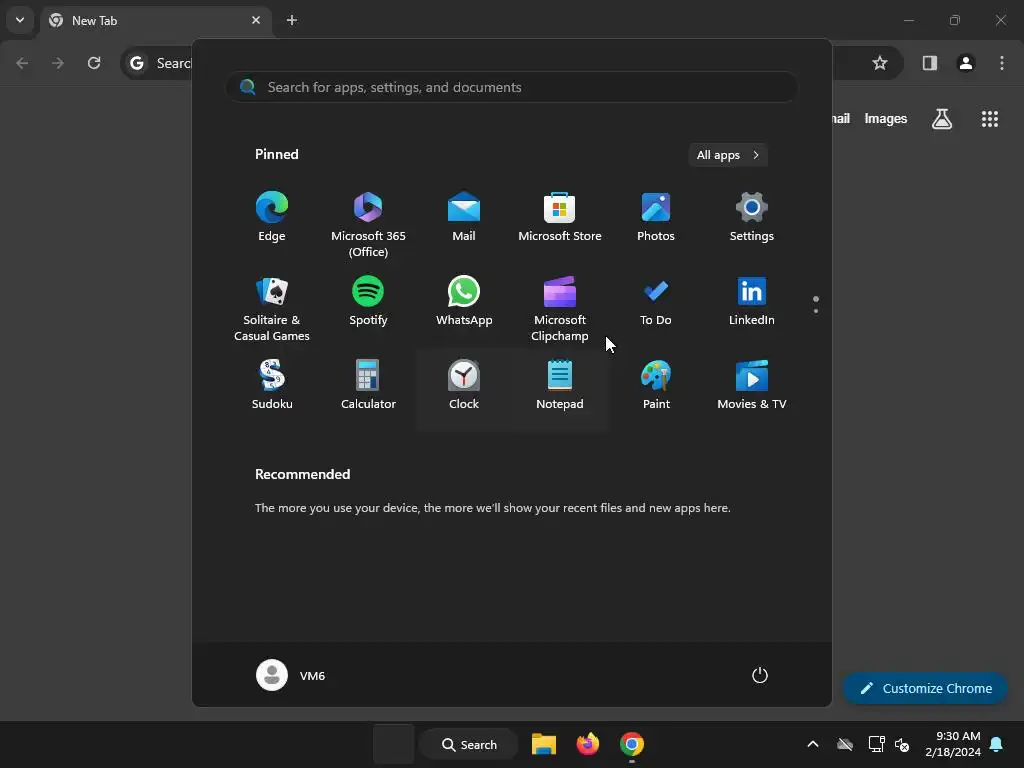The image size is (1024, 768).
Task: Close the New Tab tab
Action: click(256, 20)
